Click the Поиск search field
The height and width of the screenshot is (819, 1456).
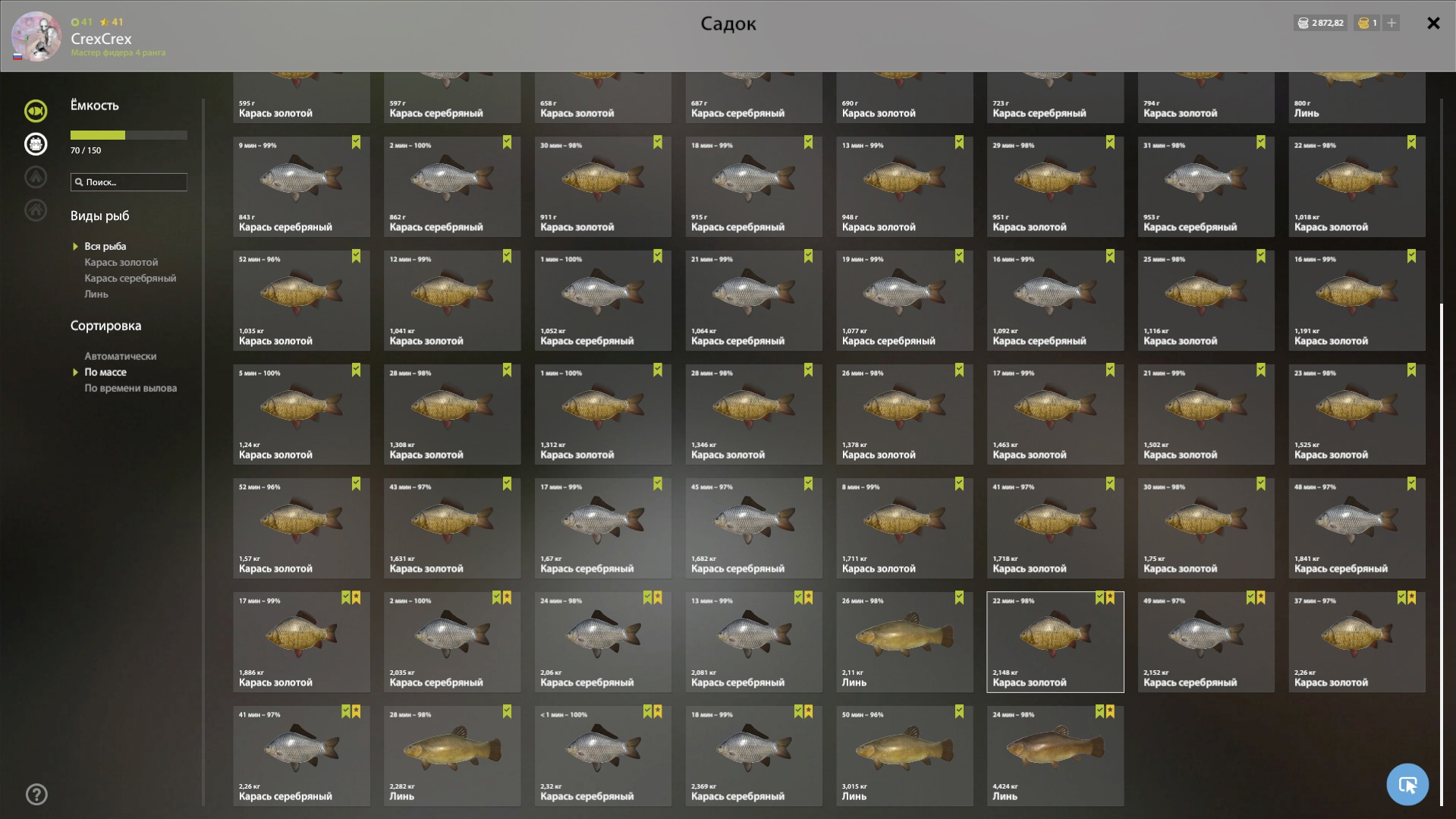(x=129, y=182)
